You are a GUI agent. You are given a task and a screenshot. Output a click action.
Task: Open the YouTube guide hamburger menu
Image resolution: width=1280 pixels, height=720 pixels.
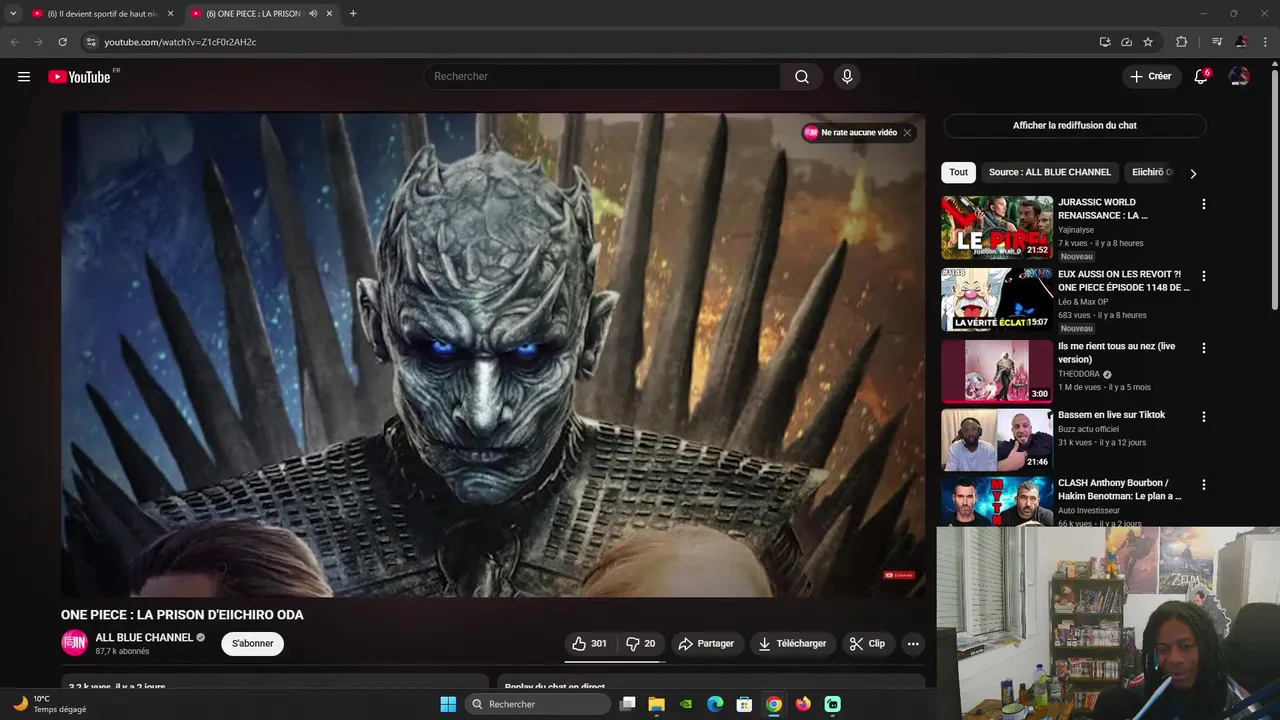tap(24, 77)
